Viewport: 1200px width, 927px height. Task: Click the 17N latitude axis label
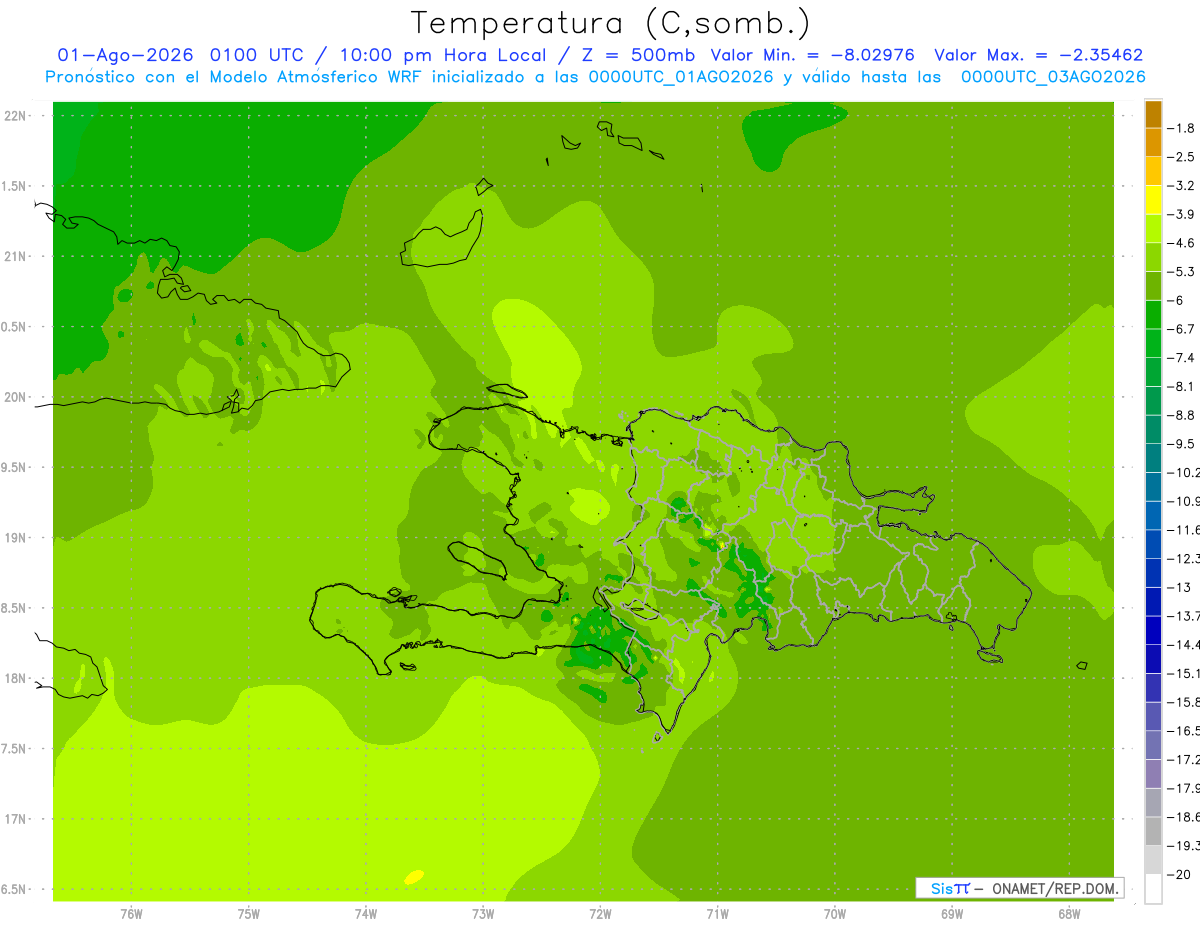pos(15,819)
